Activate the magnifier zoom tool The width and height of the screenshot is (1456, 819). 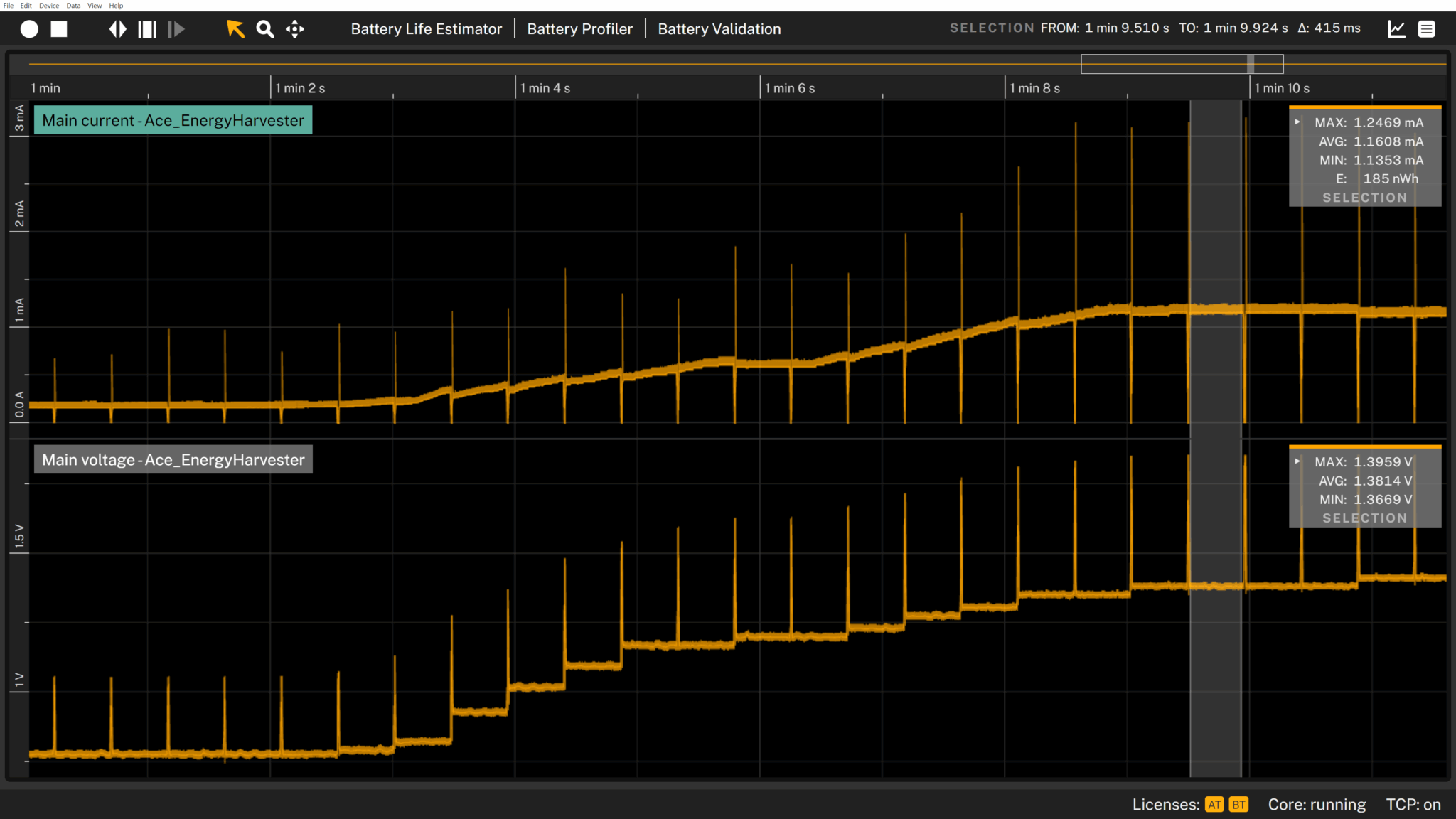pyautogui.click(x=265, y=29)
